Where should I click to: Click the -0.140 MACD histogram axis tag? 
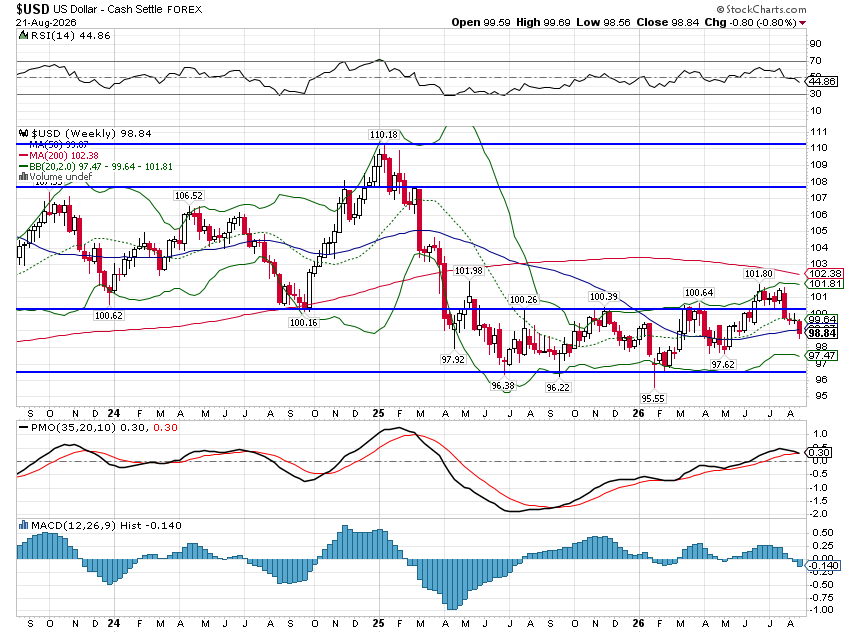[823, 566]
